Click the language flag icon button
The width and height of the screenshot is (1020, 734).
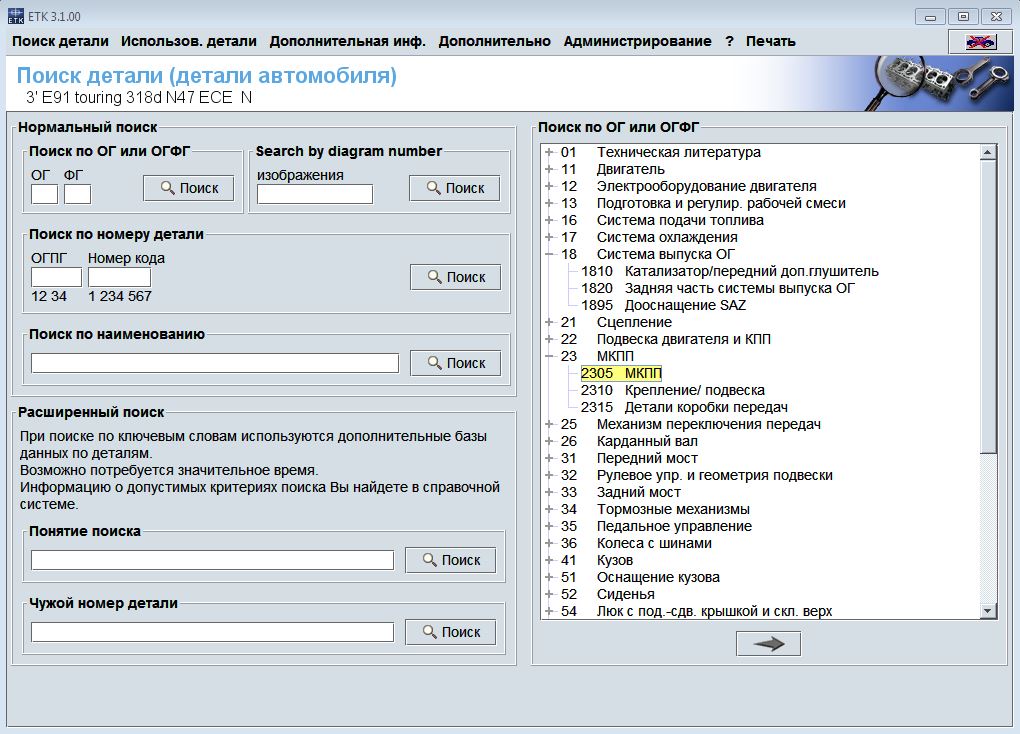pos(981,42)
